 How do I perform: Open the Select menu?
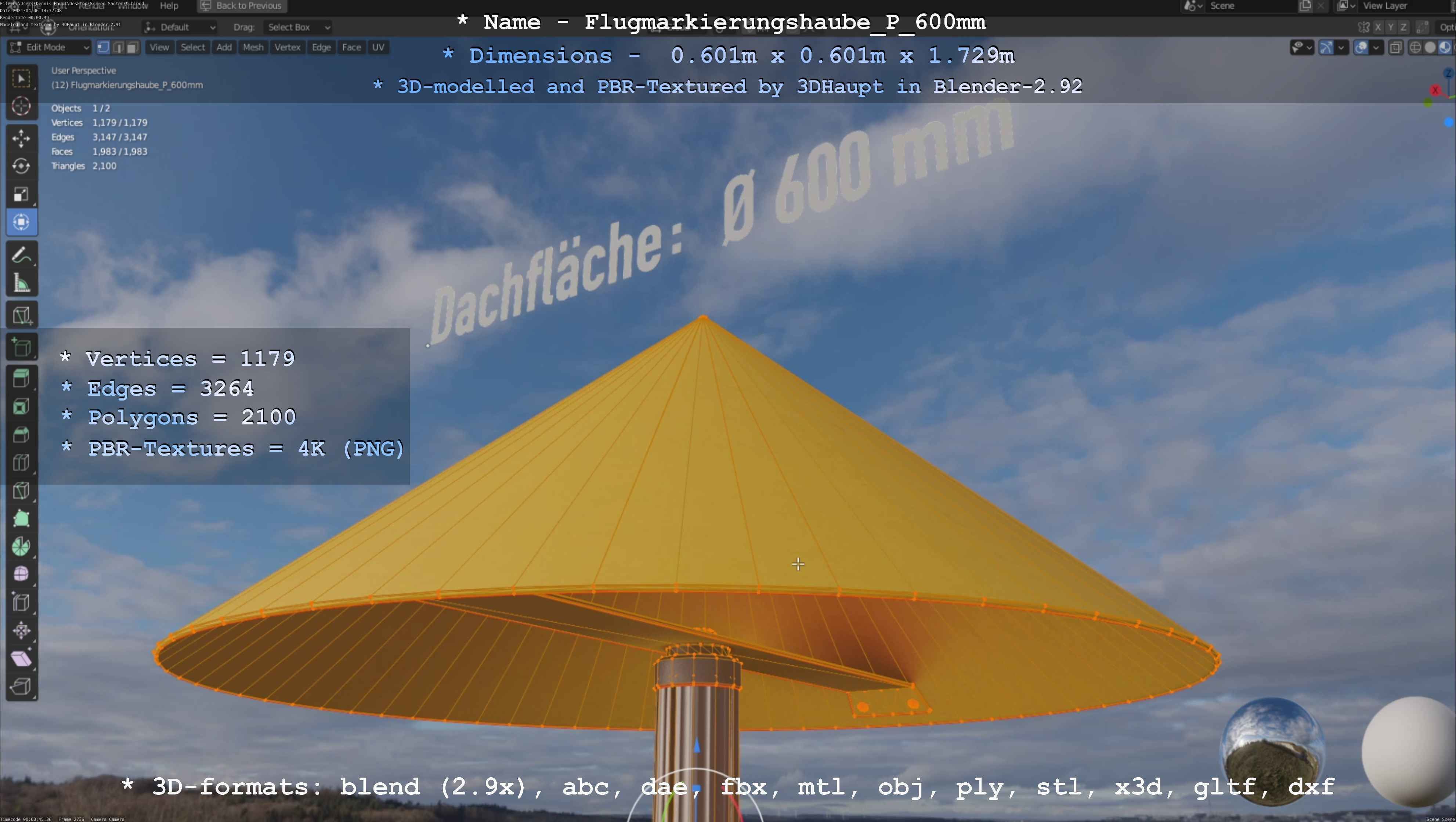(x=193, y=47)
